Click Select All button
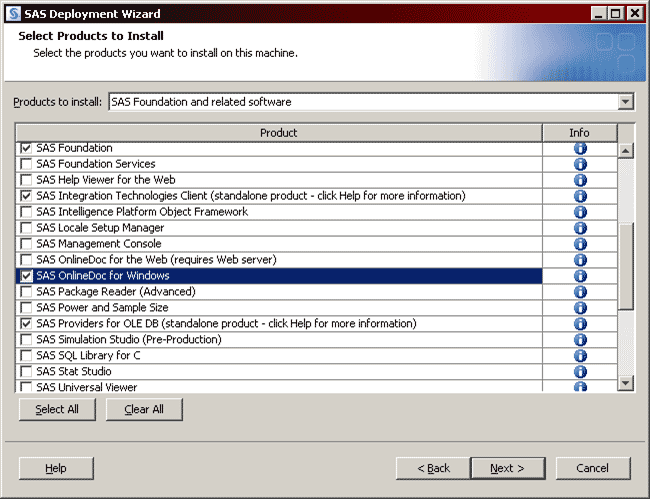Screen dimensions: 650x499 point(57,409)
